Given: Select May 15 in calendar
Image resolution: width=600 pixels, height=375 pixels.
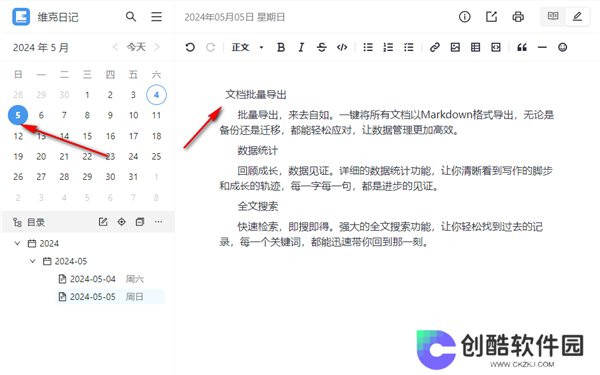Looking at the screenshot, I should click(x=87, y=136).
